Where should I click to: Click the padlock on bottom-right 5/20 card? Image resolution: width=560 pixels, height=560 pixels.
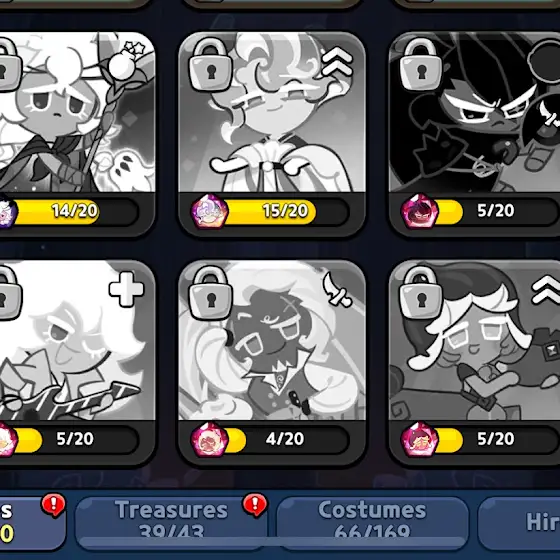[421, 293]
